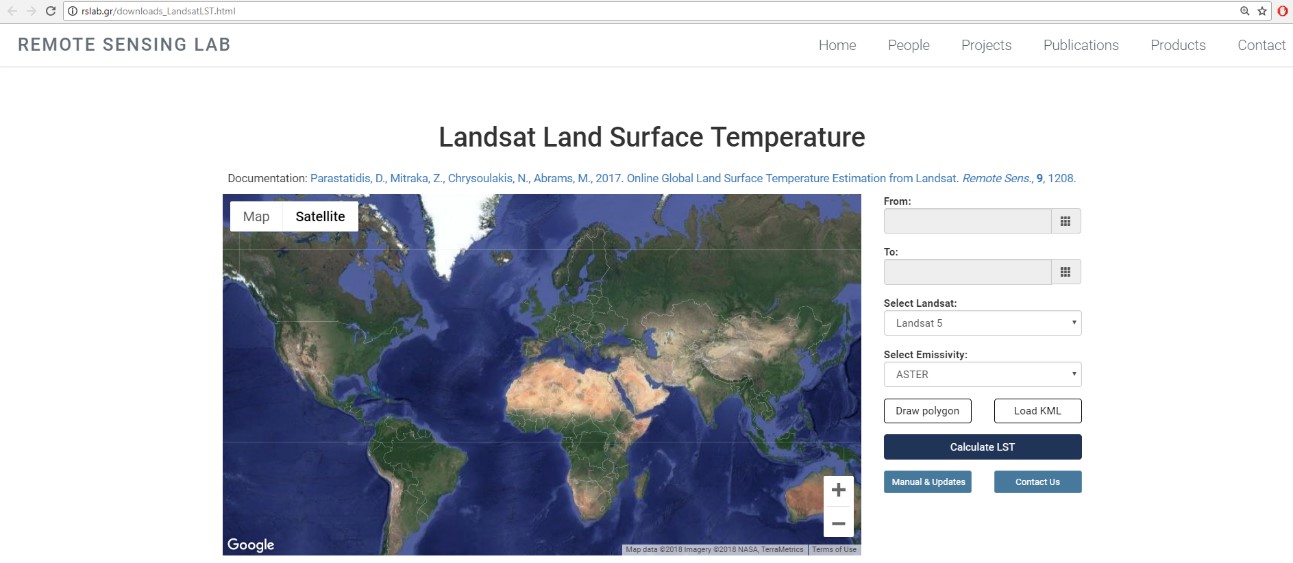The height and width of the screenshot is (563, 1293).
Task: Click the Draw polygon button
Action: 927,411
